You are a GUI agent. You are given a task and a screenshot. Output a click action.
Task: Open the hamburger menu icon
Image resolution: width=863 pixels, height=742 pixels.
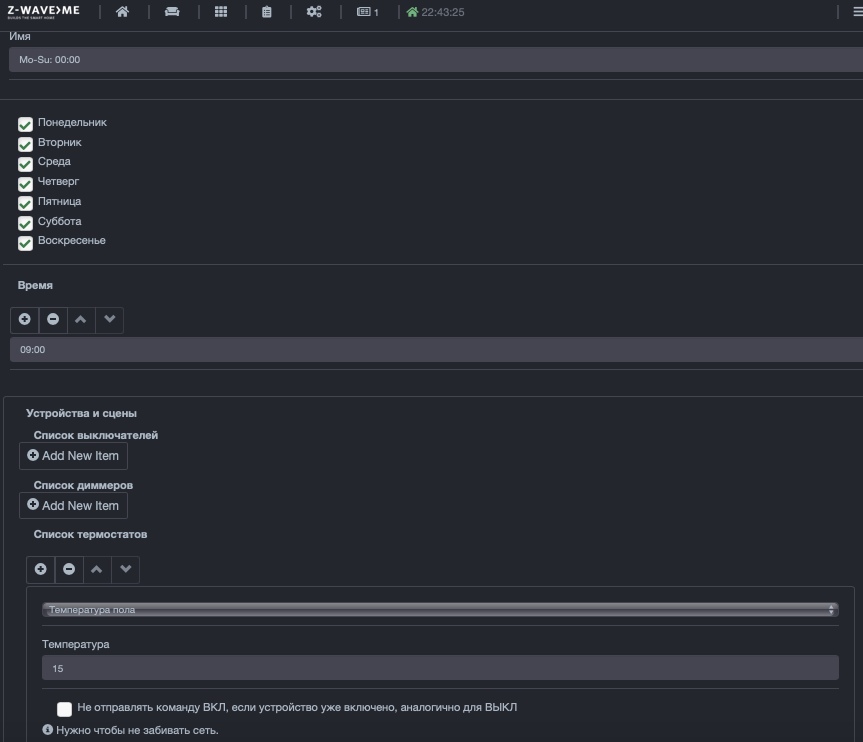pyautogui.click(x=857, y=12)
